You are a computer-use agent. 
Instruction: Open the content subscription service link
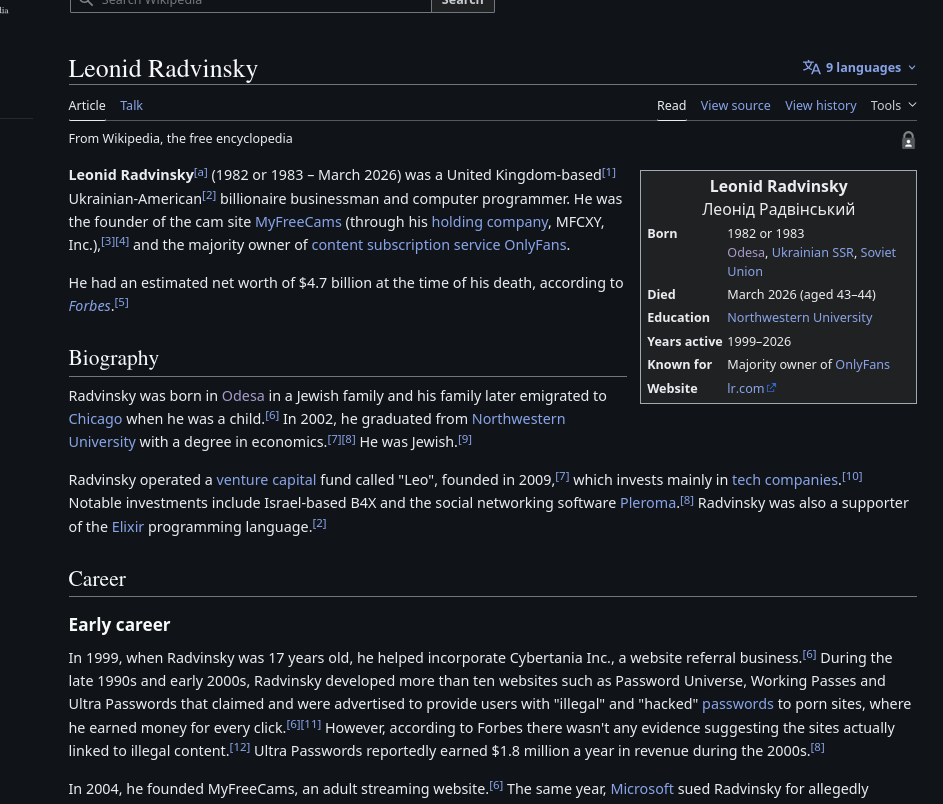[405, 245]
